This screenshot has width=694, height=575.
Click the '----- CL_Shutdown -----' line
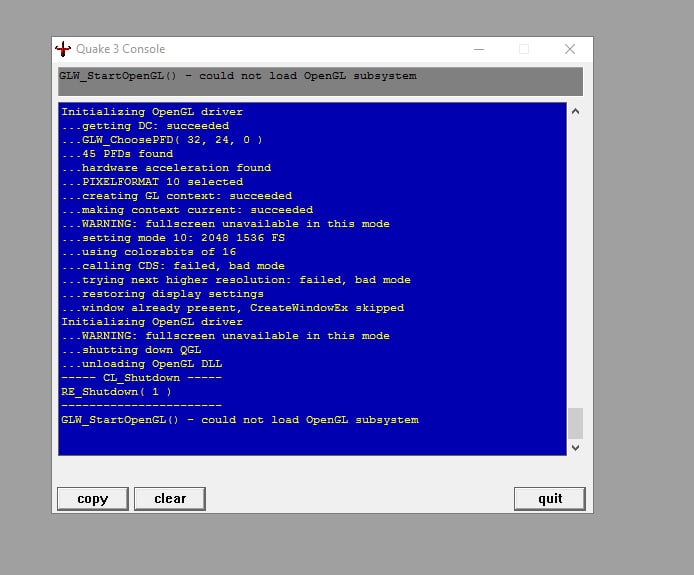(142, 378)
